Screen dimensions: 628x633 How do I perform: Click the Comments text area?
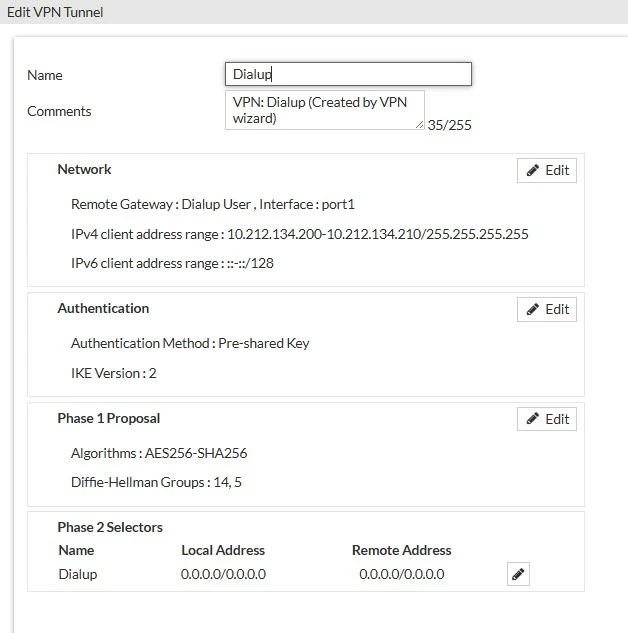(324, 110)
